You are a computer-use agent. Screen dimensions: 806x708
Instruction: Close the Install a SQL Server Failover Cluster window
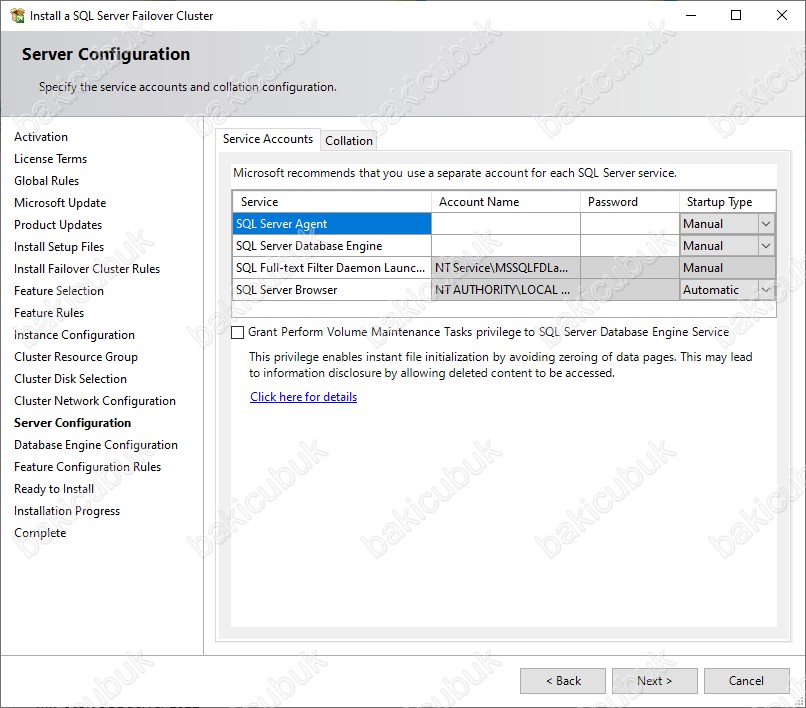(x=782, y=15)
